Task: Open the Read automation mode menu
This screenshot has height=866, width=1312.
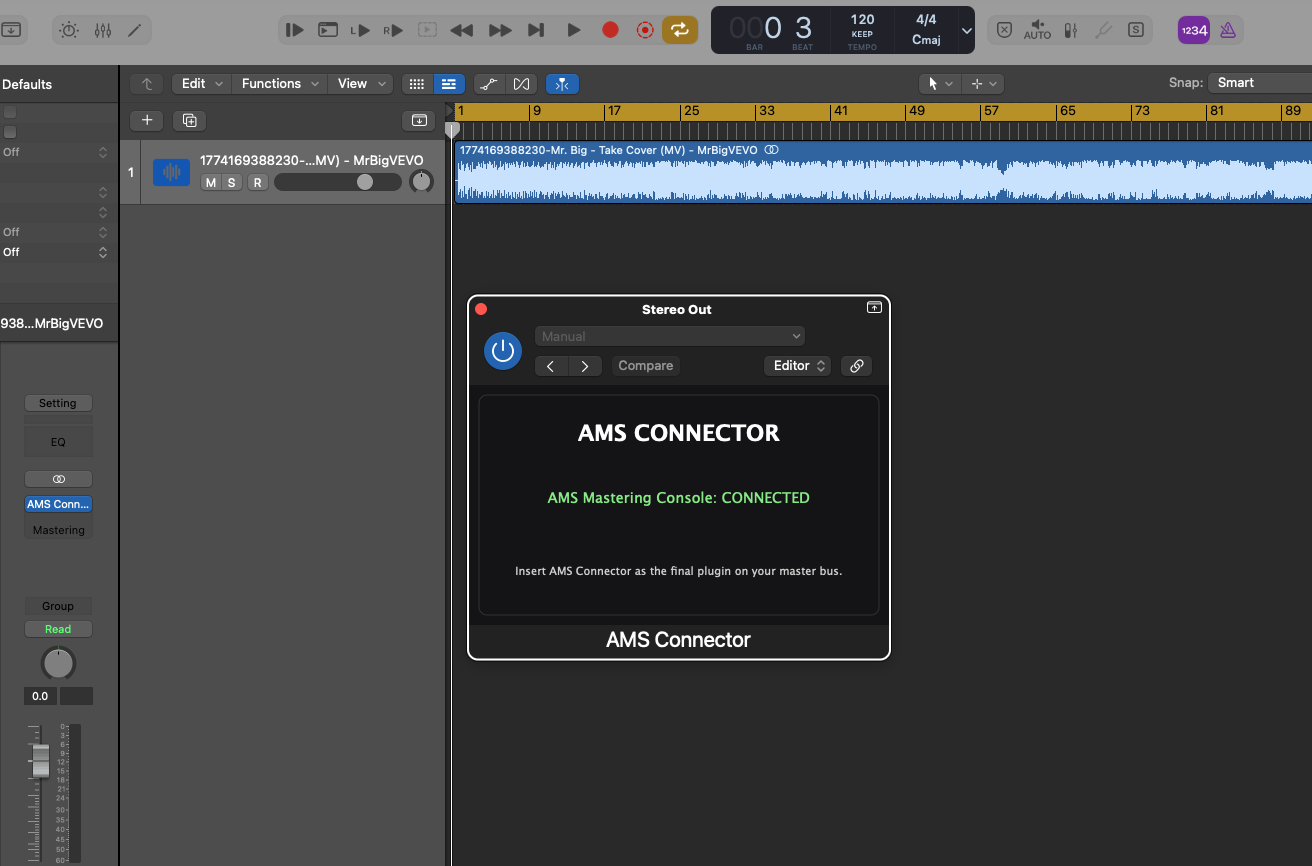Action: tap(58, 629)
